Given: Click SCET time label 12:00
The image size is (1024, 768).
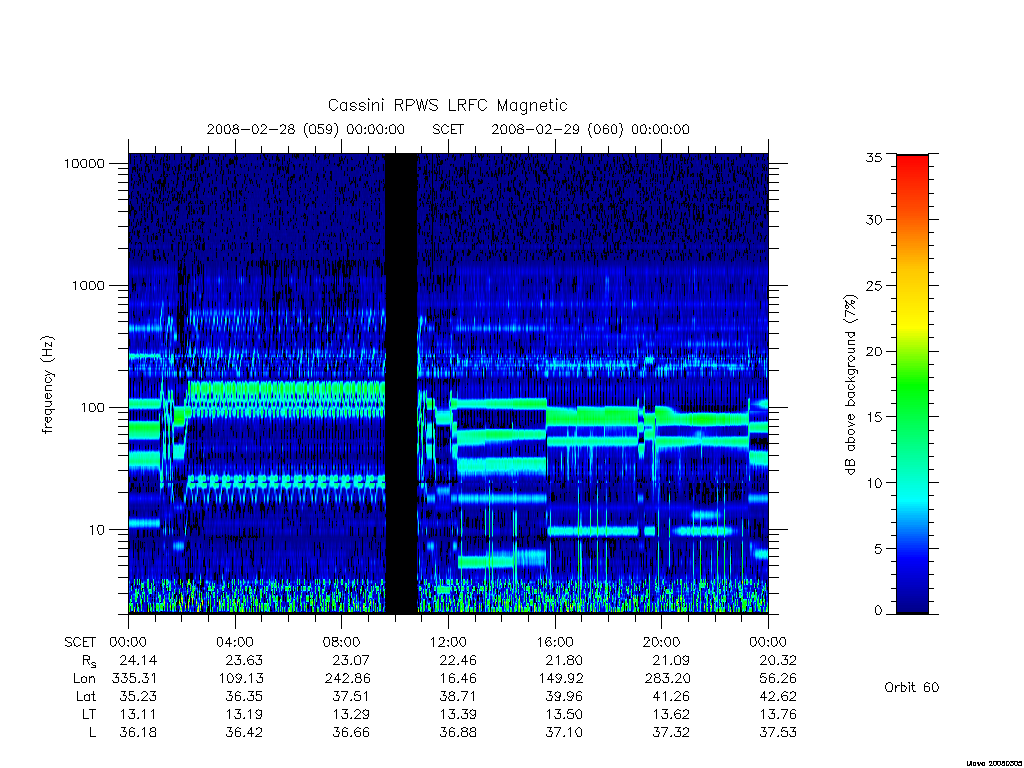Looking at the screenshot, I should click(448, 642).
